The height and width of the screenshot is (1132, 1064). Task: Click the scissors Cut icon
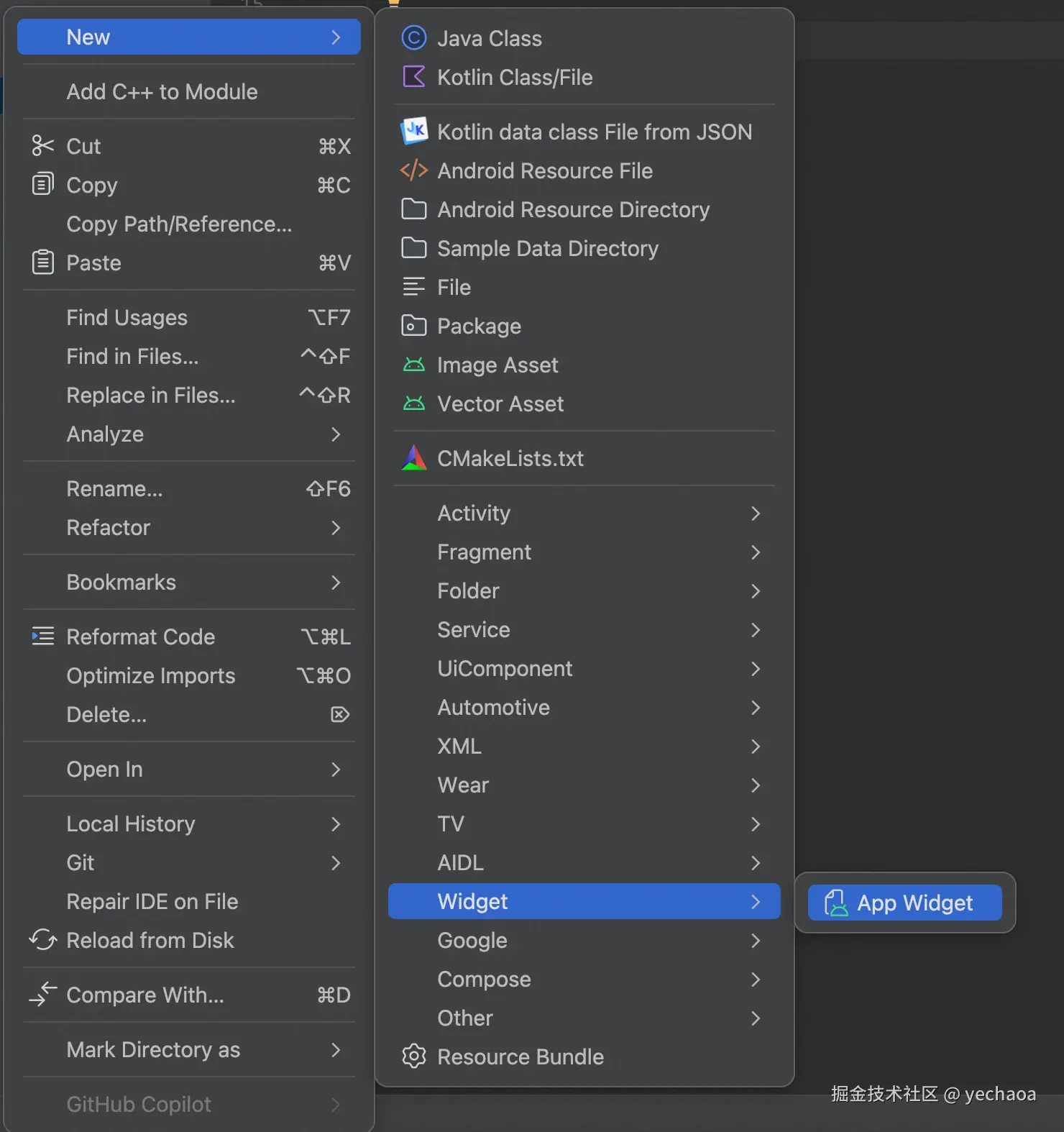pos(43,146)
